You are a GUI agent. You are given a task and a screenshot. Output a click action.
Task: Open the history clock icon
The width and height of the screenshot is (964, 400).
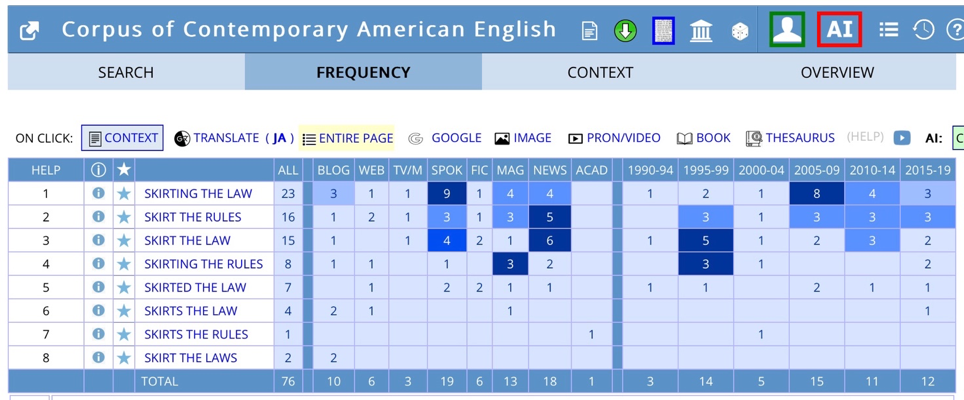[923, 29]
